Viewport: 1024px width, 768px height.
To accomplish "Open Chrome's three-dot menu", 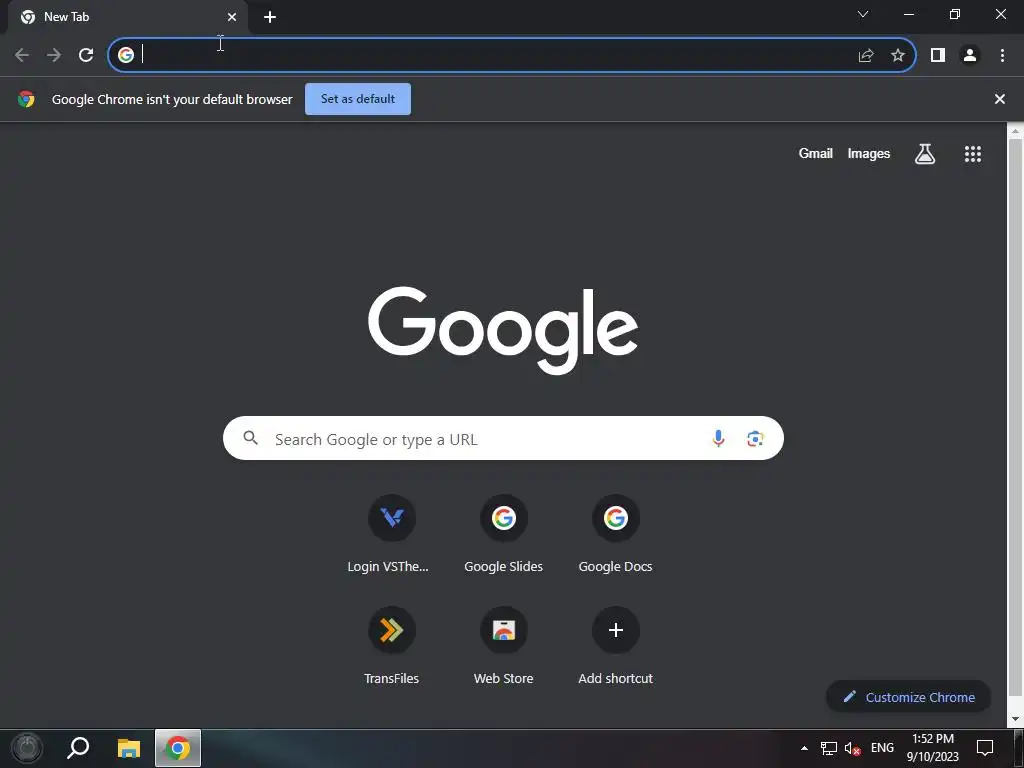I will pyautogui.click(x=1002, y=55).
